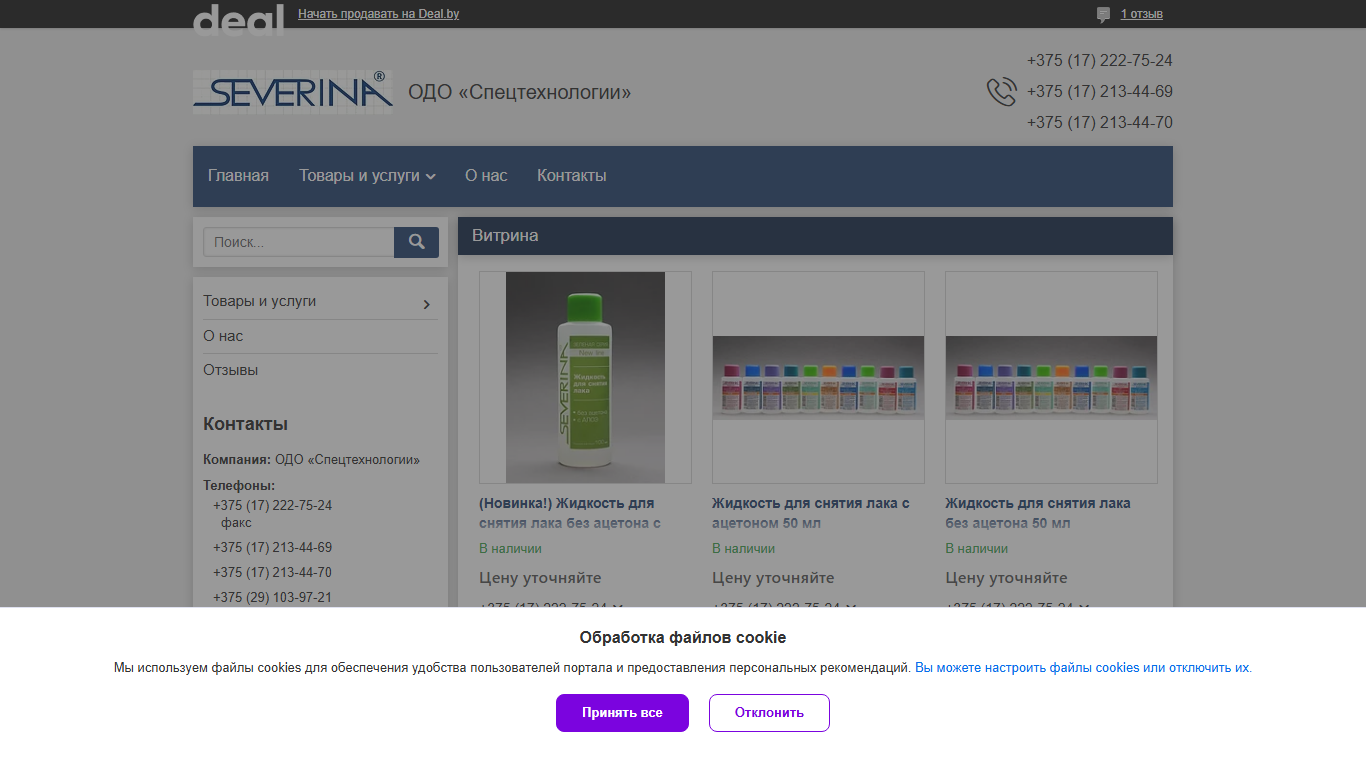Click the Severina company logo
This screenshot has height=768, width=1366.
coord(293,92)
